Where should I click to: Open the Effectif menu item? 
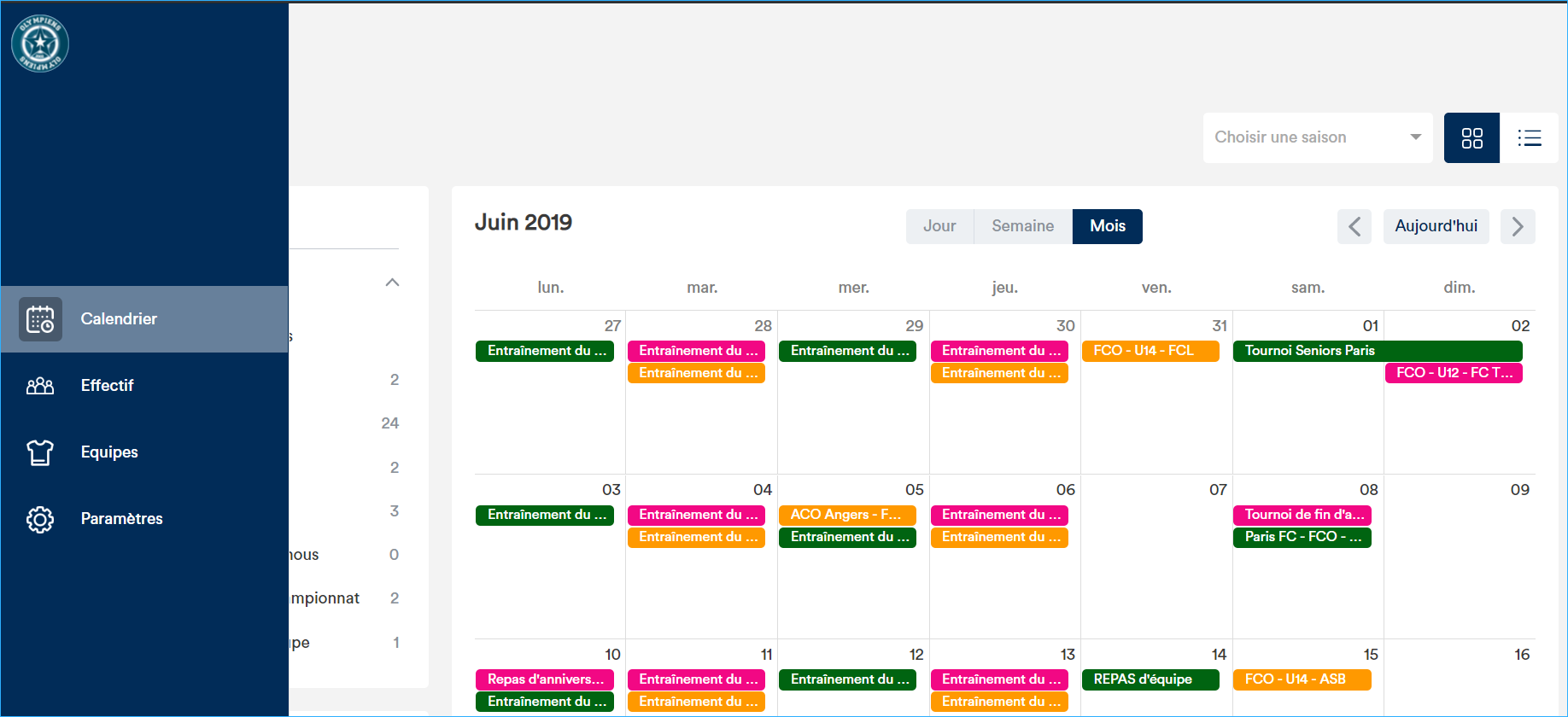tap(144, 386)
